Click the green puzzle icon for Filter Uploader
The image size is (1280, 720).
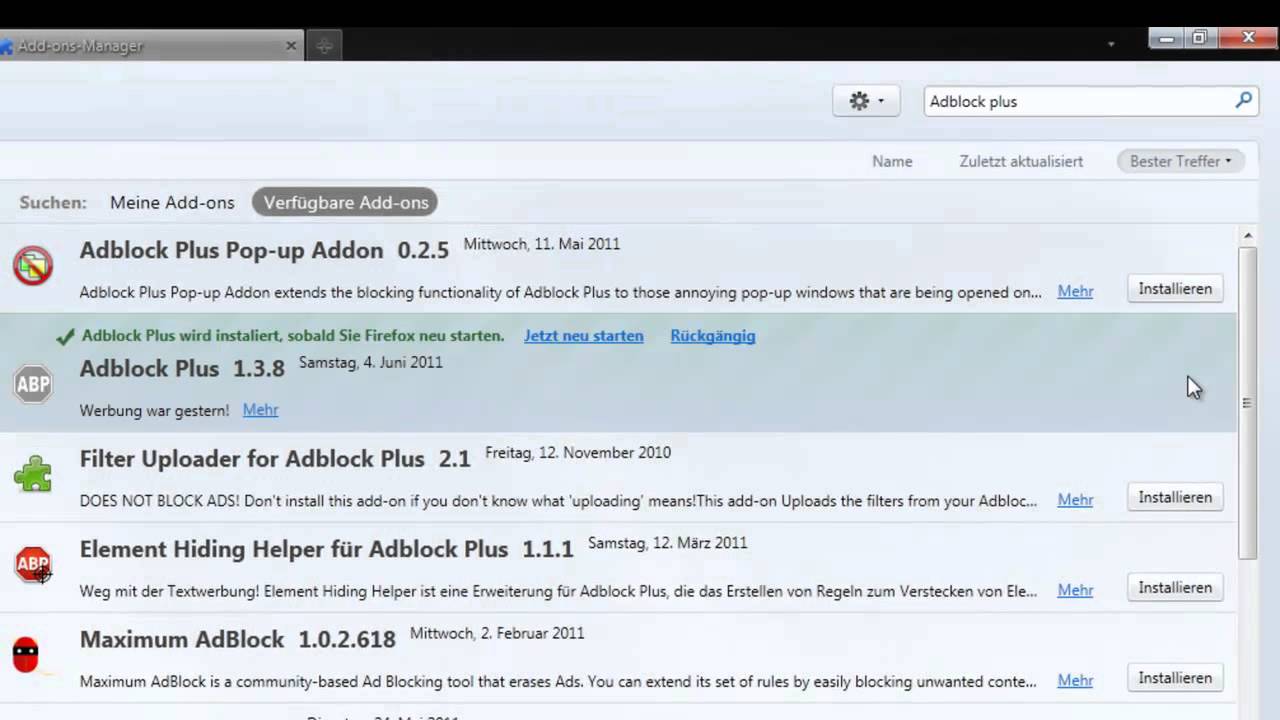click(33, 474)
